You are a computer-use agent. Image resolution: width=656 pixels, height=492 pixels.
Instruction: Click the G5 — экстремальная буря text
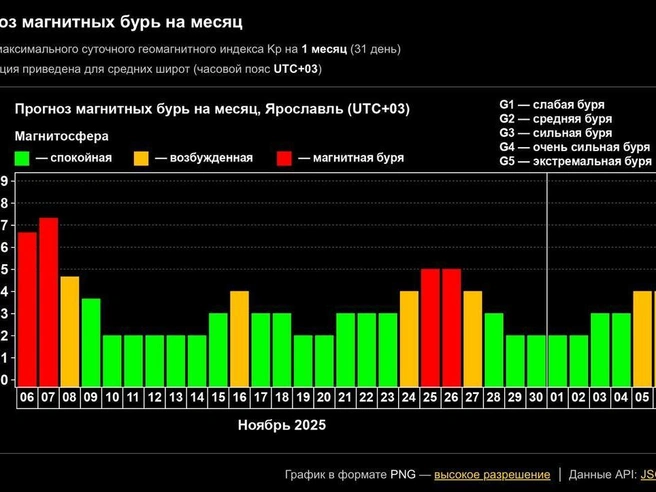coord(575,161)
